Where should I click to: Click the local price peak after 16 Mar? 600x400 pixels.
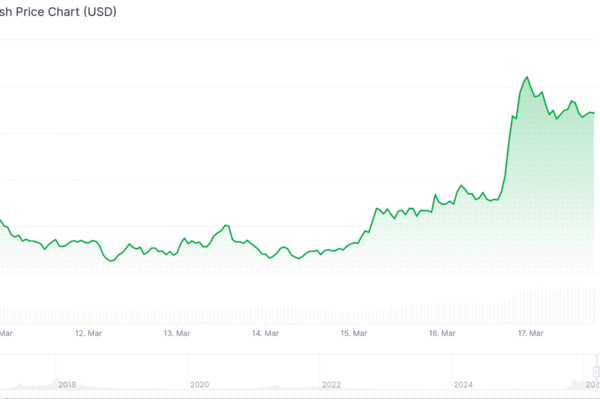click(461, 185)
